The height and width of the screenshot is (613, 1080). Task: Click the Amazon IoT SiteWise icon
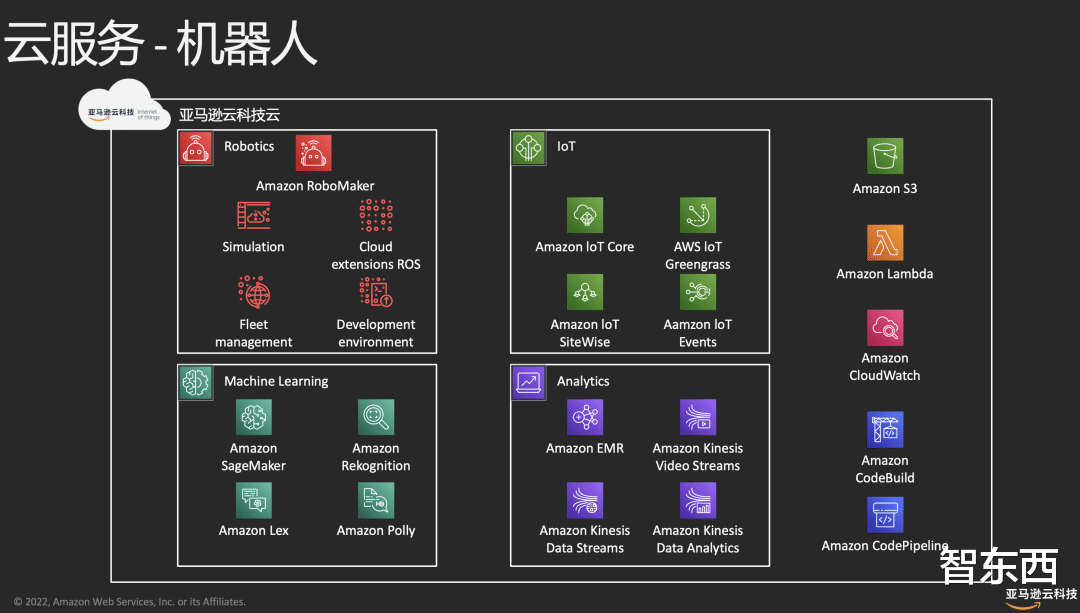point(585,292)
